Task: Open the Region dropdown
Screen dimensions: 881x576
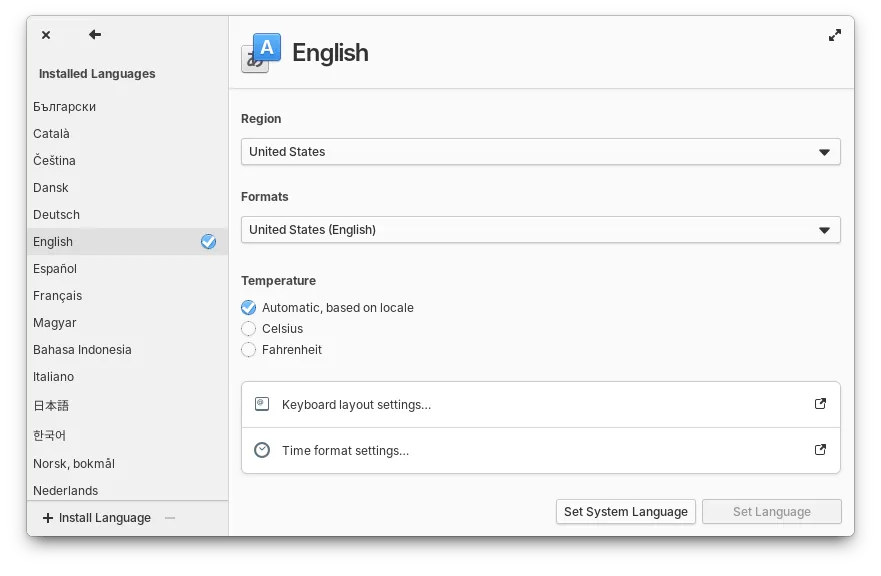Action: click(x=540, y=151)
